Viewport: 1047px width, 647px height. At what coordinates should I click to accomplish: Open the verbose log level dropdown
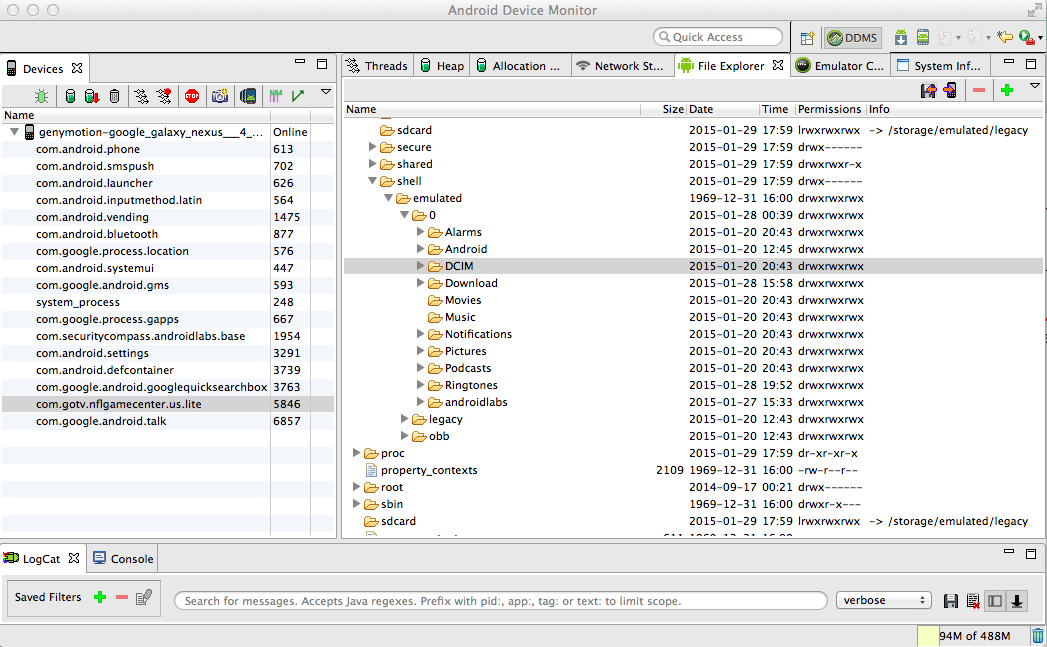click(884, 601)
